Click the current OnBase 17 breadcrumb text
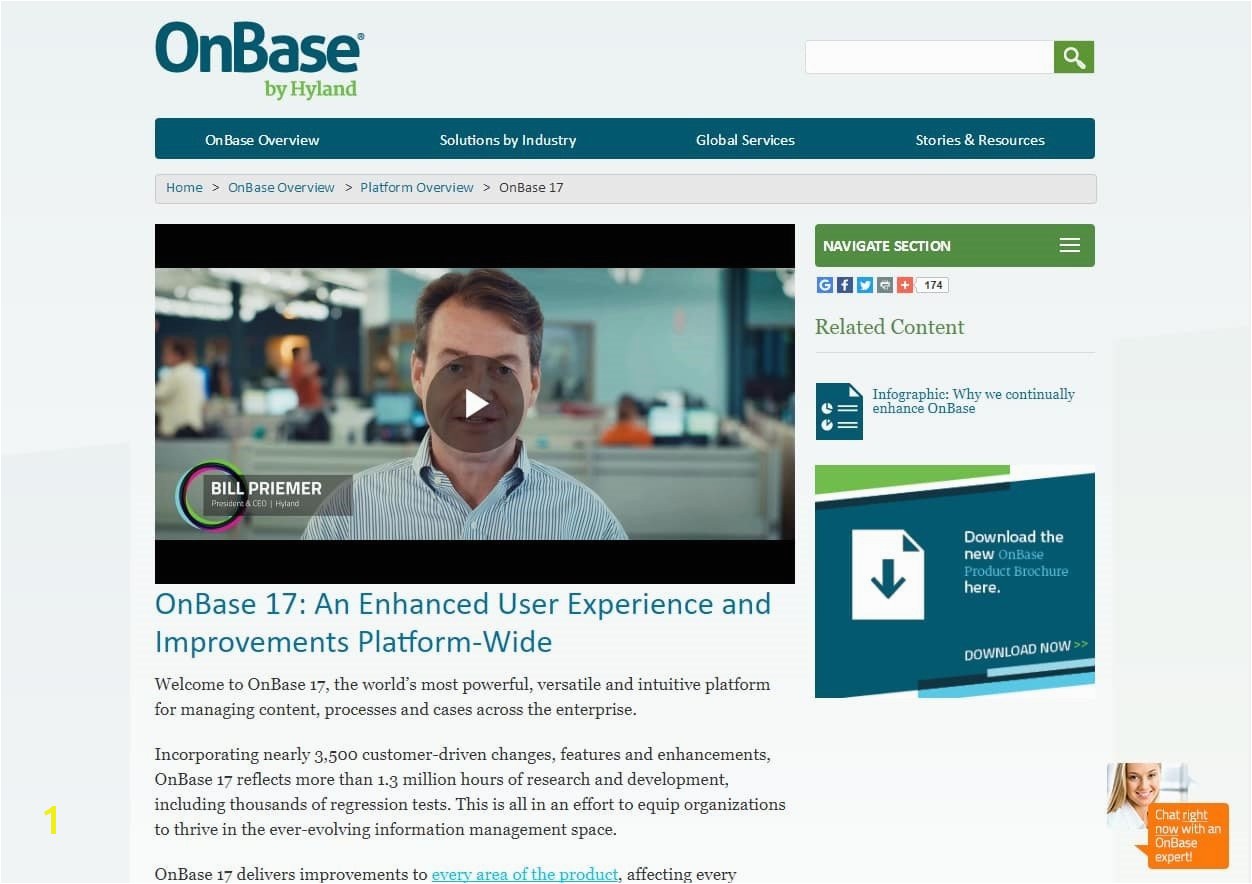 pyautogui.click(x=531, y=187)
